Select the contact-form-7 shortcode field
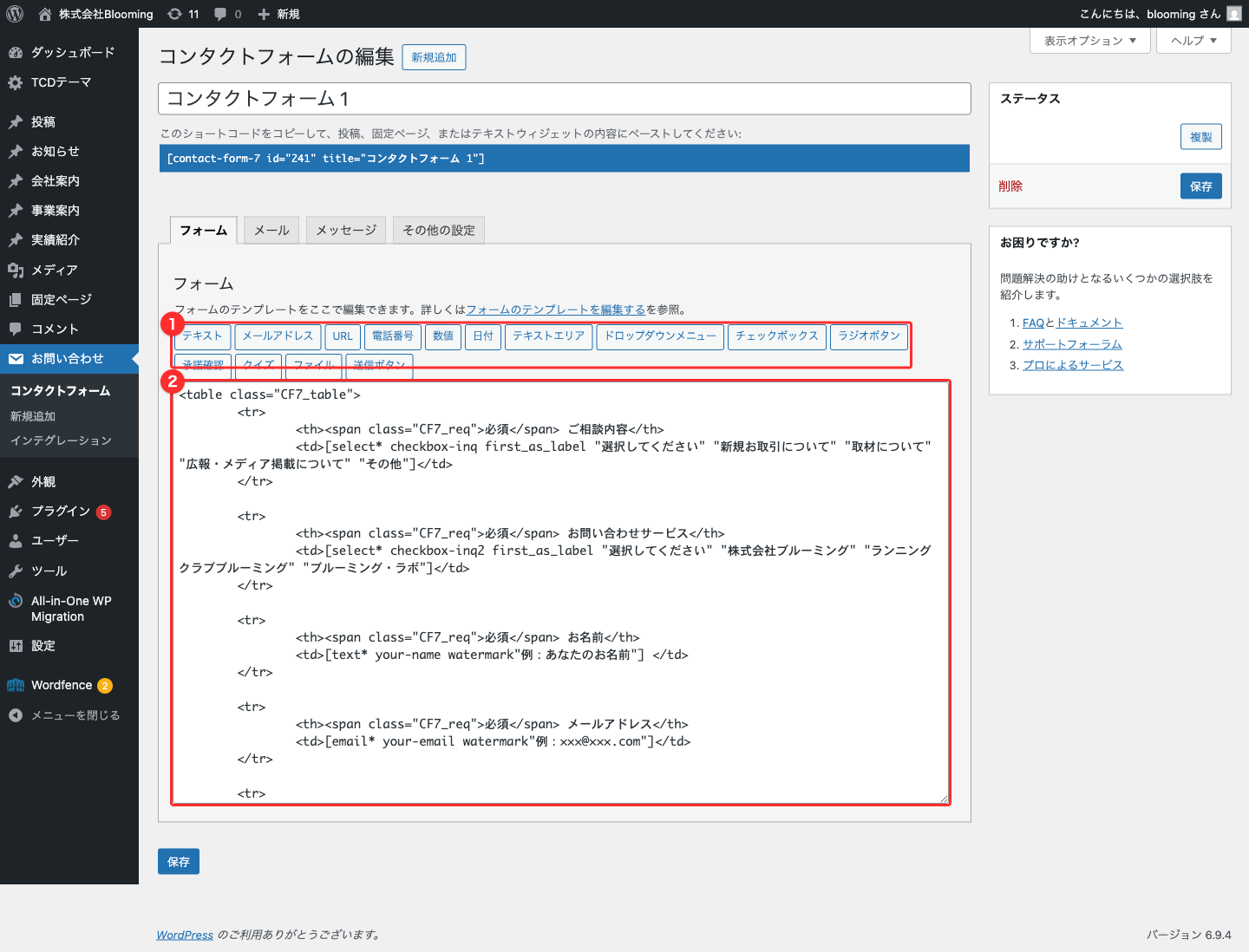 [565, 159]
